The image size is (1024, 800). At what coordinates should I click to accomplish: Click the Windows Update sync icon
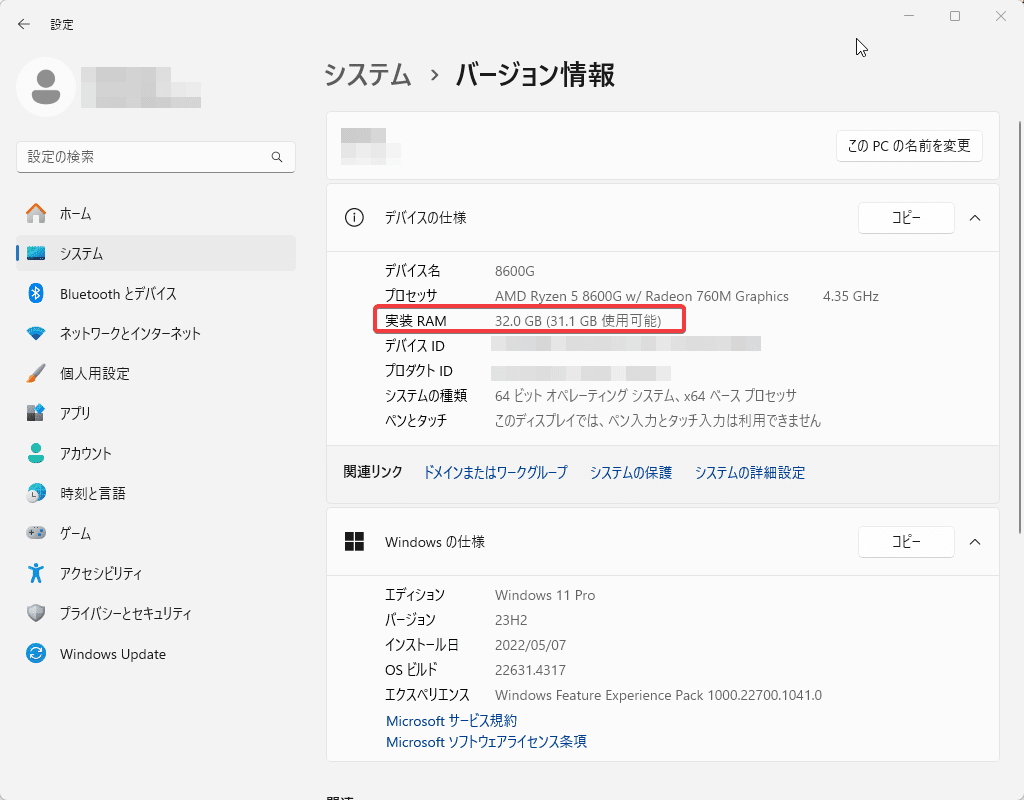click(x=36, y=653)
